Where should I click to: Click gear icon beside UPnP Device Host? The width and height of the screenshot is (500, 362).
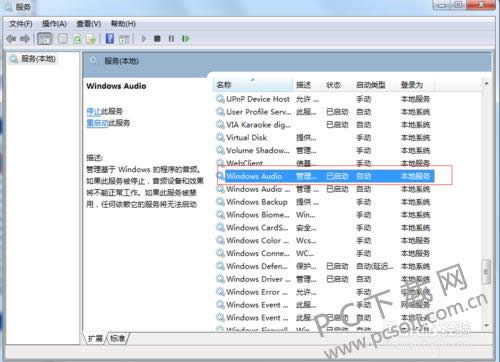(220, 99)
